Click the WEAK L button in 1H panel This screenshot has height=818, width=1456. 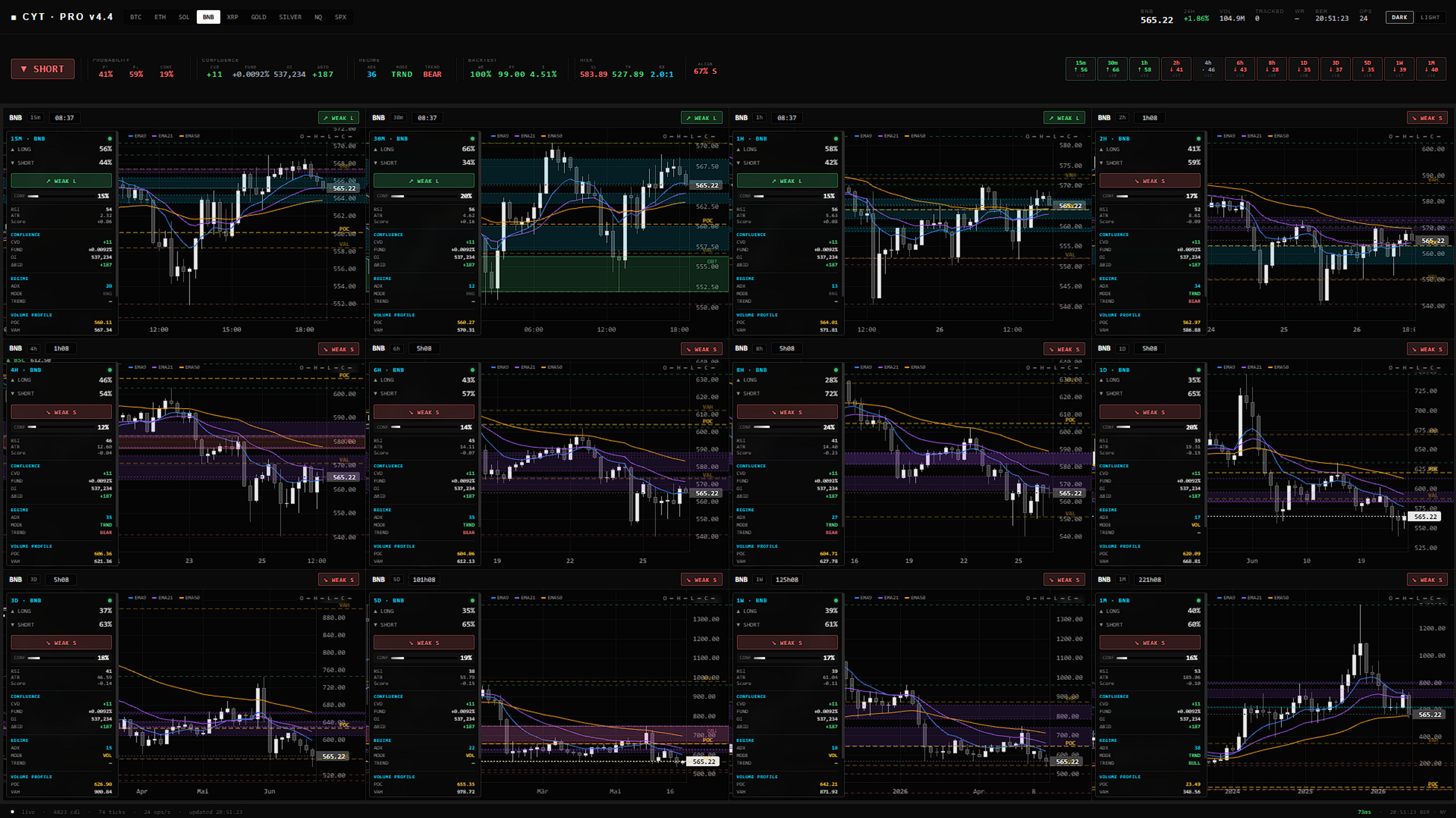tap(787, 181)
